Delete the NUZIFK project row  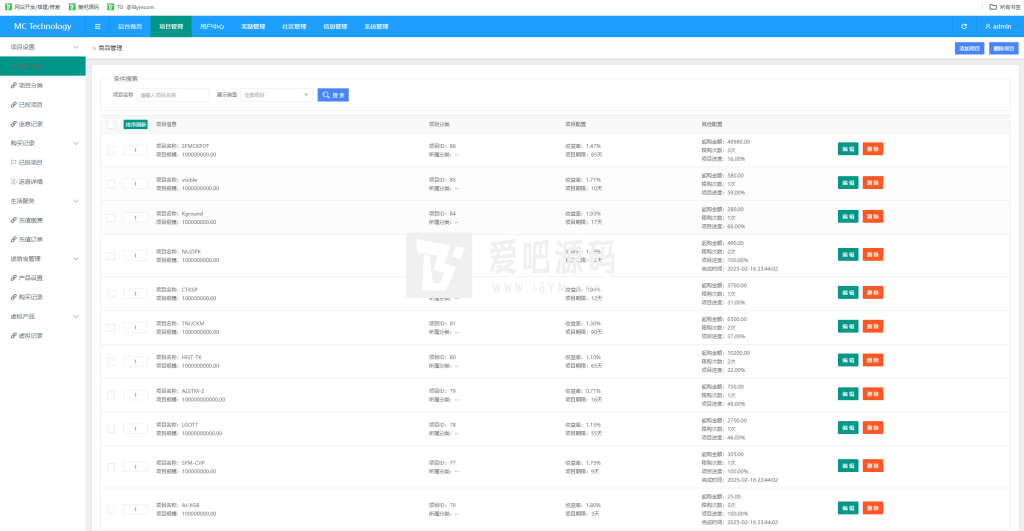tap(873, 255)
